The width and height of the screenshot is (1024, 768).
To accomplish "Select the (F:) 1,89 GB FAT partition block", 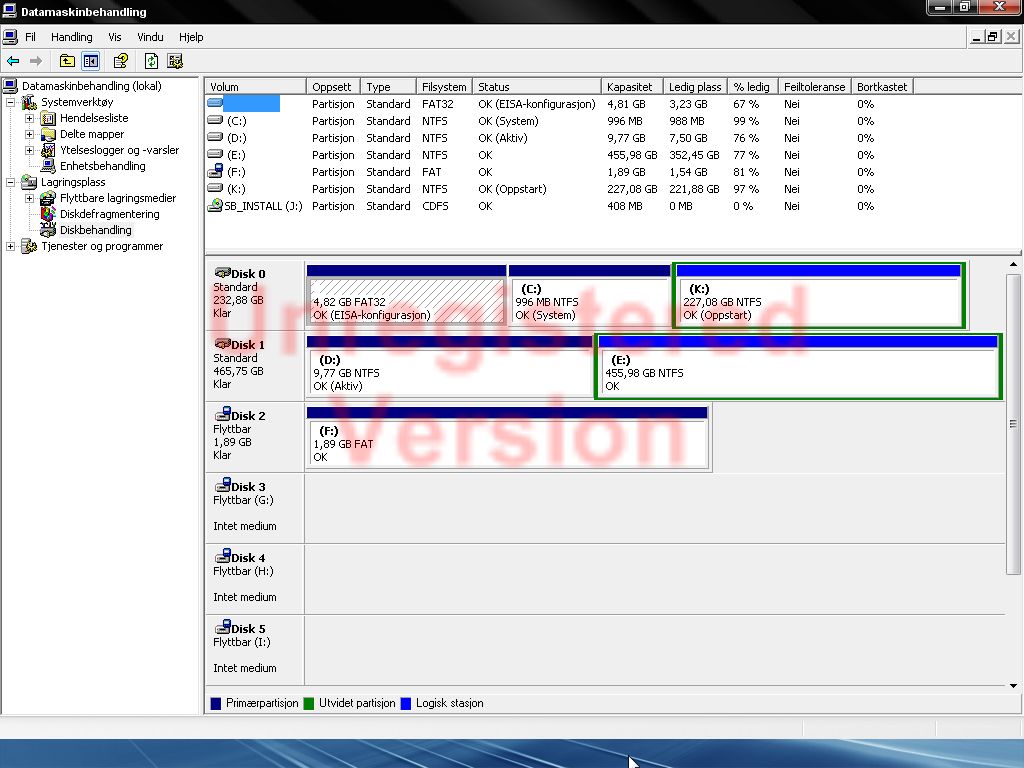I will coord(507,438).
